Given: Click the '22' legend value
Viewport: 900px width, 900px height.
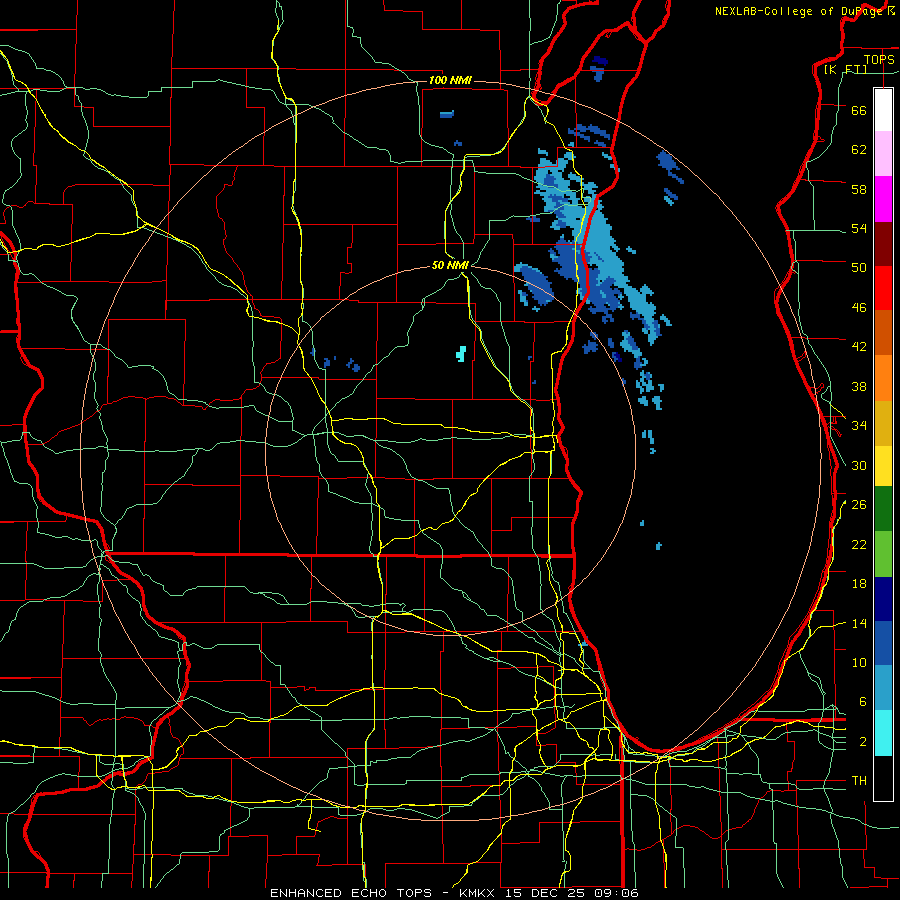Looking at the screenshot, I should pos(859,544).
